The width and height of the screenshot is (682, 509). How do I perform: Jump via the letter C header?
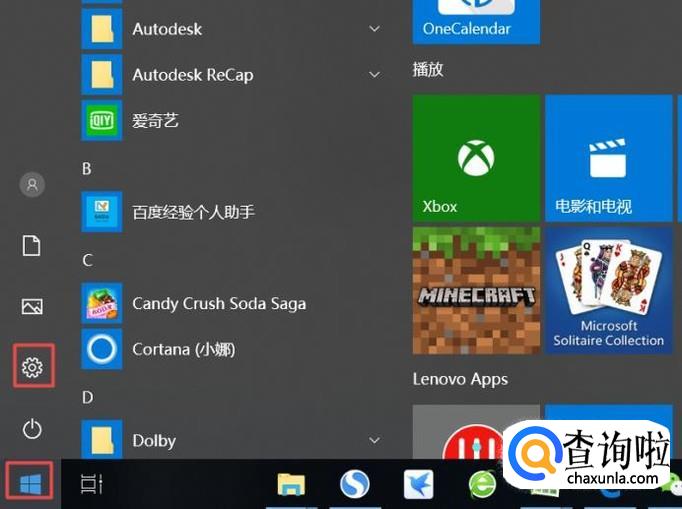coord(87,260)
